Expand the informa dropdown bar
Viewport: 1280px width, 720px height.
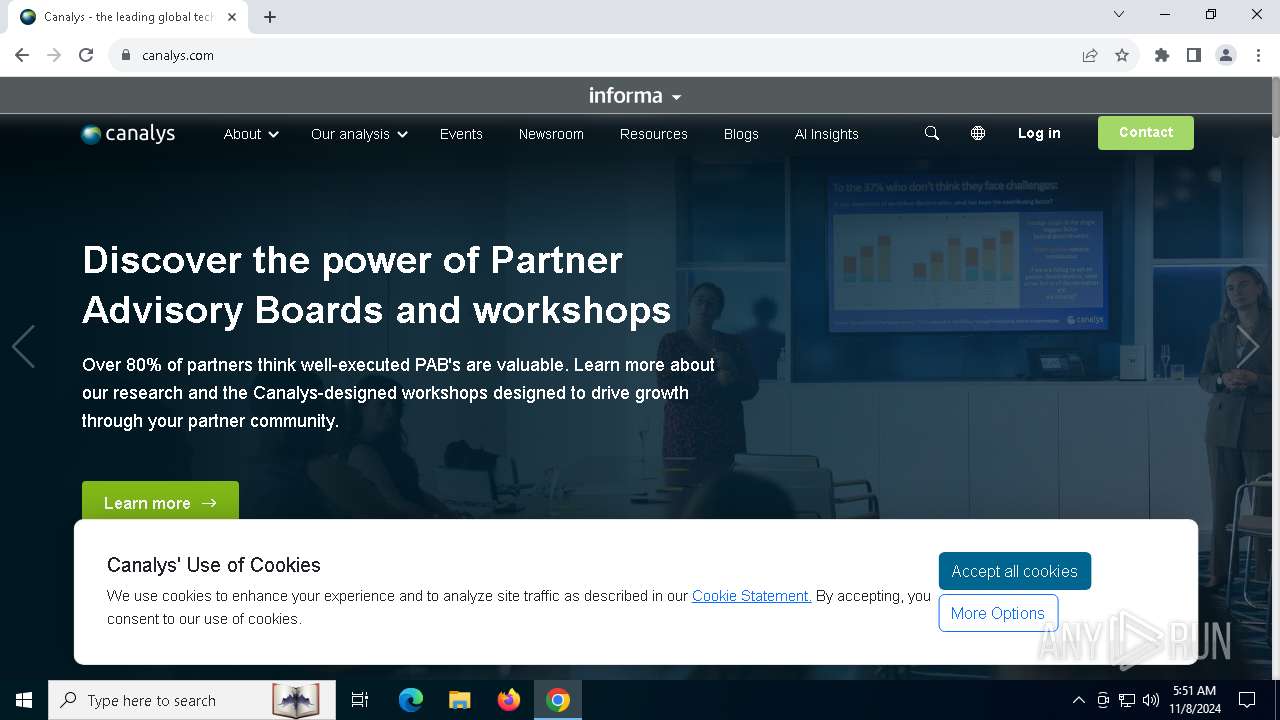[x=635, y=96]
